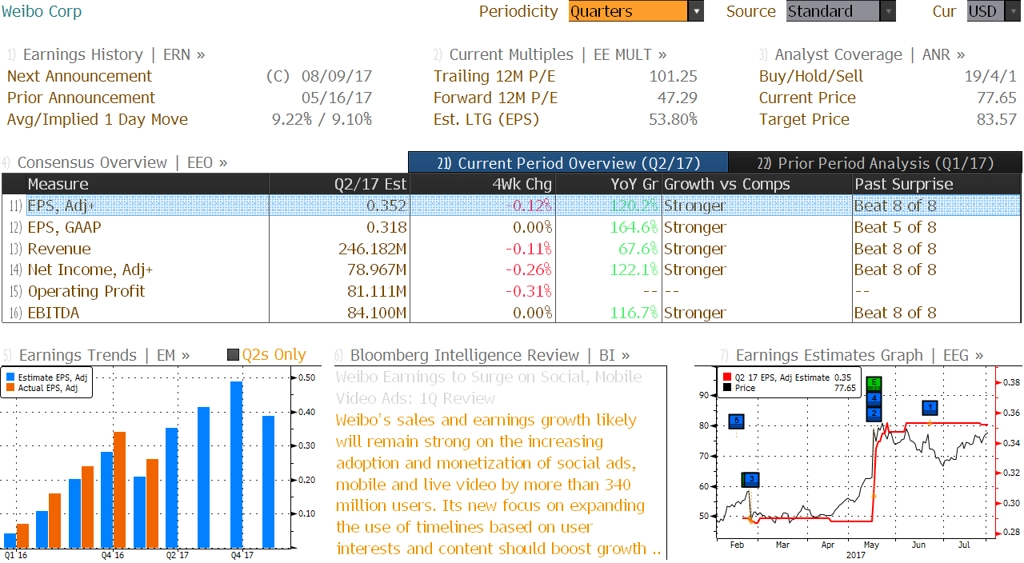
Task: Click EPS GAAP Beat 5 of 8
Action: click(x=895, y=227)
